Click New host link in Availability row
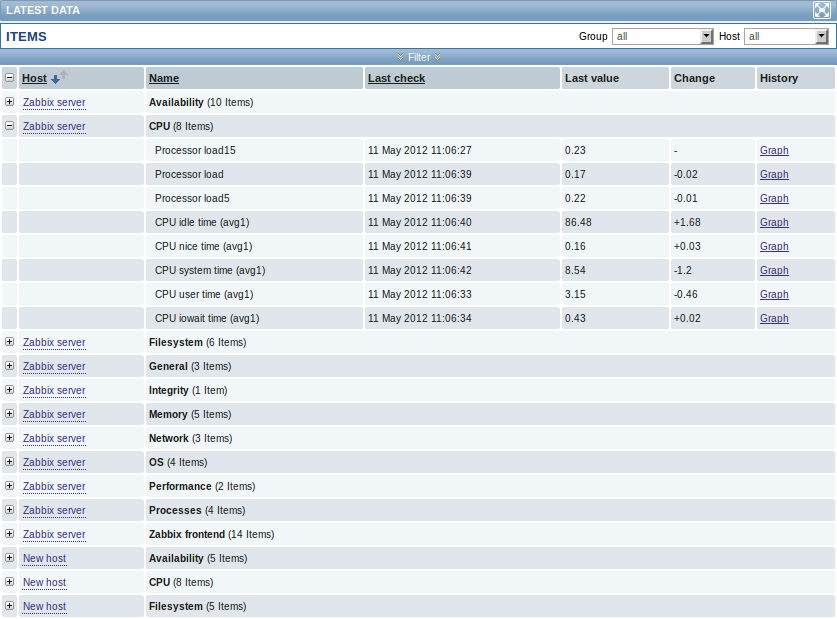Screen dimensions: 837x619 point(44,559)
